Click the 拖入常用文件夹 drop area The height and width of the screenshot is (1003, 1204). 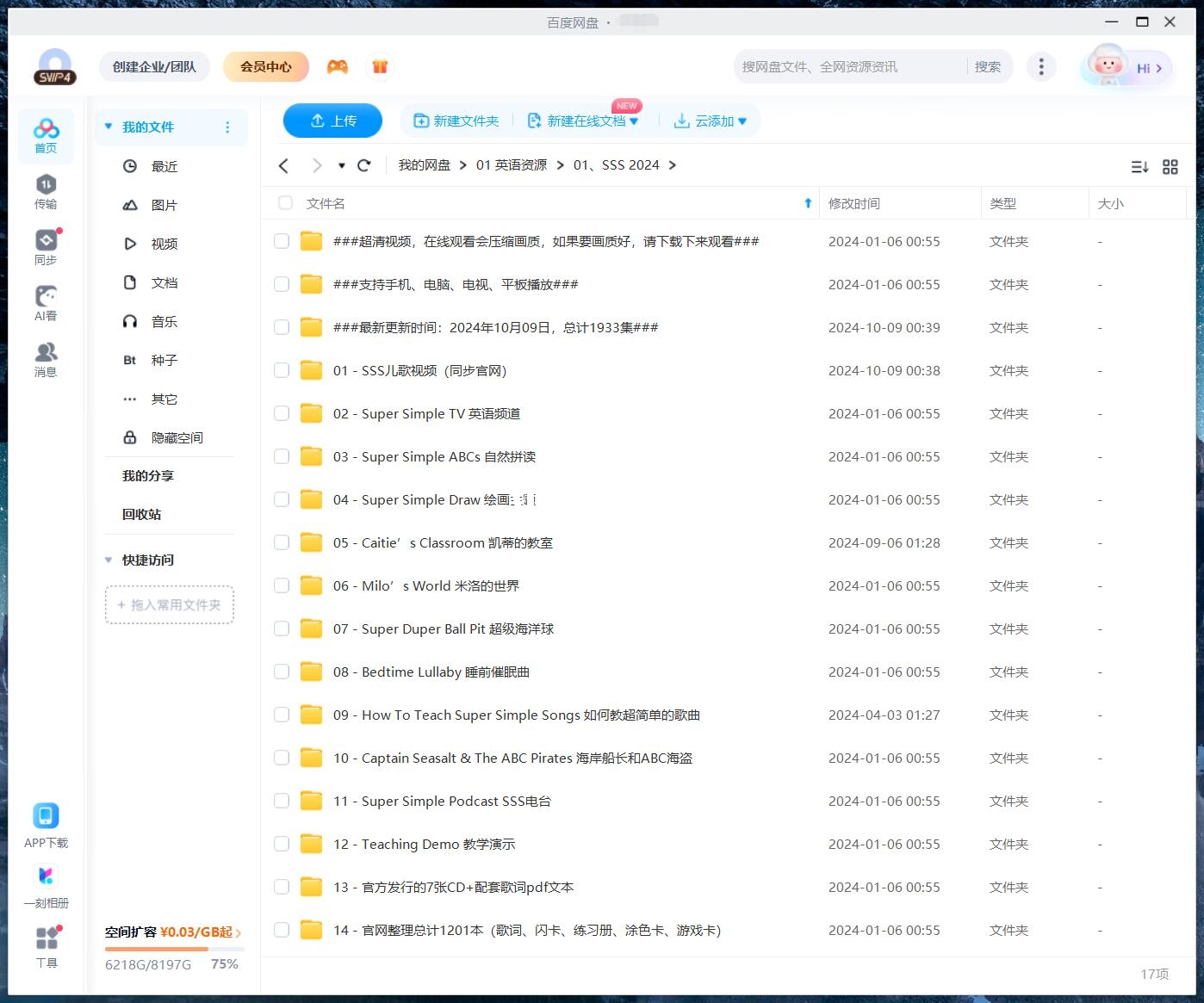tap(170, 605)
